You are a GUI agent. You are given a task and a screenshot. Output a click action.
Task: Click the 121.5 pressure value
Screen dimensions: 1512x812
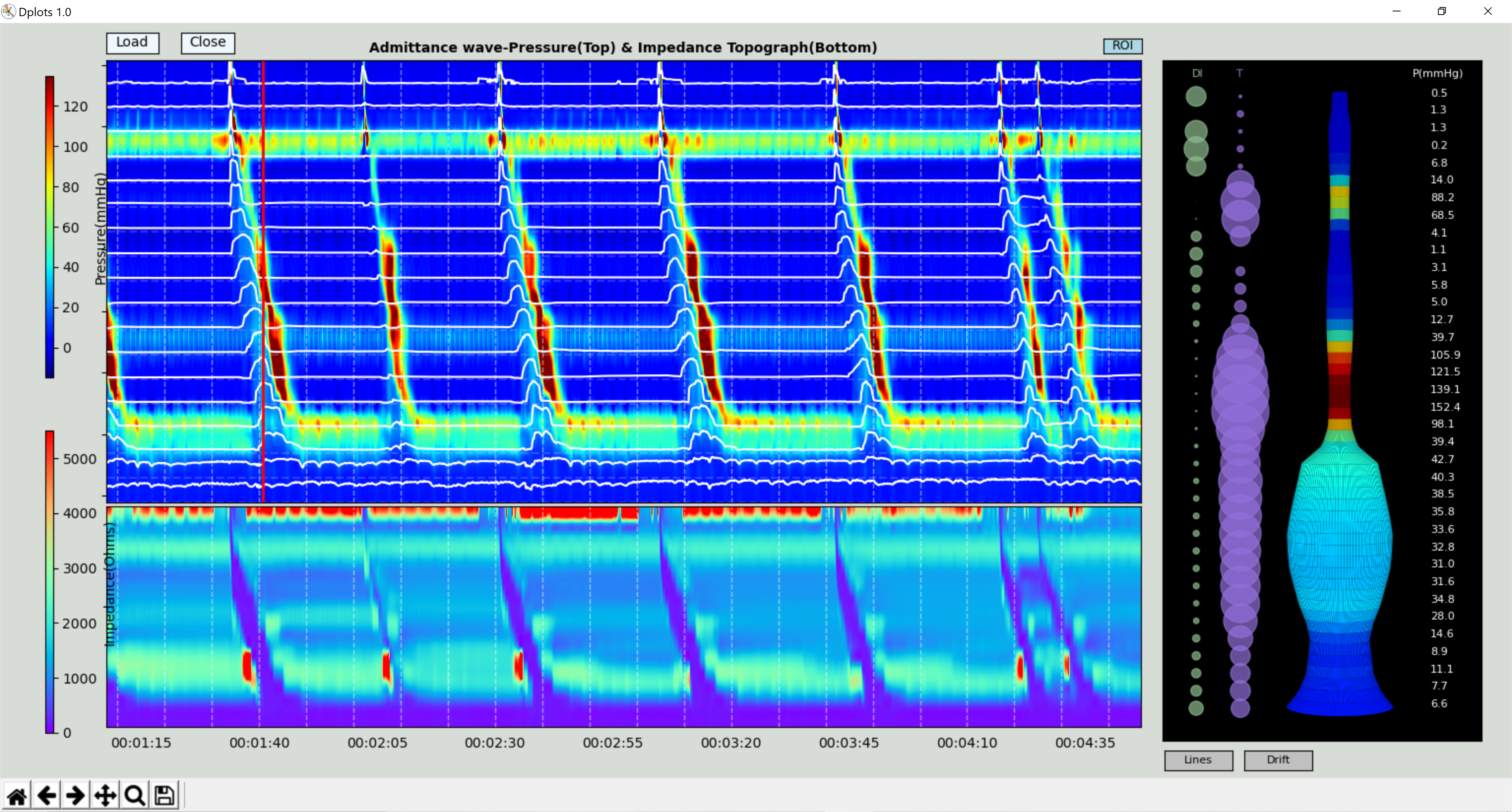pos(1445,372)
